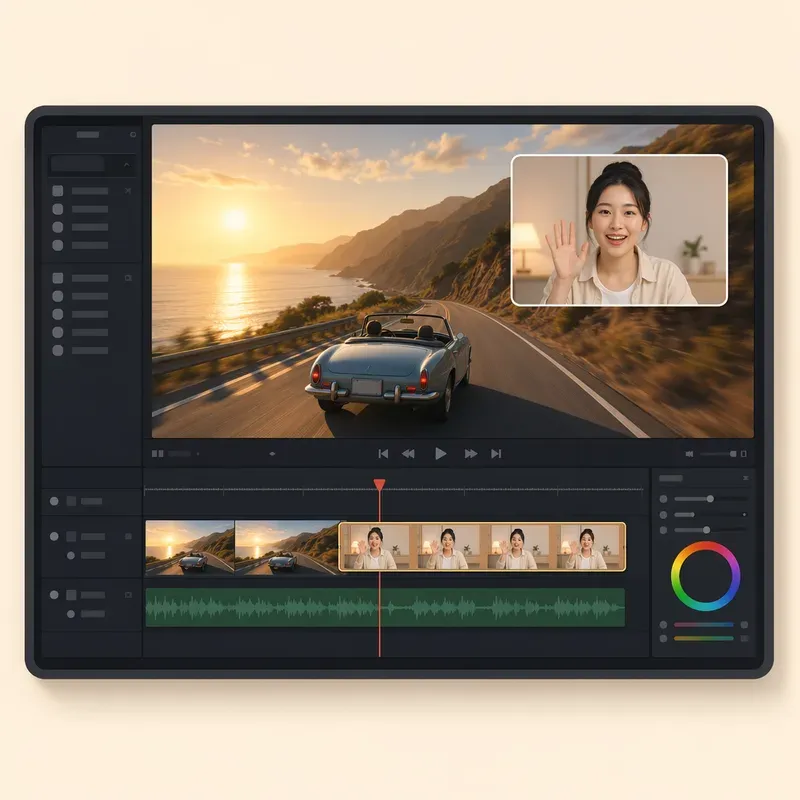Open the dropdown field in the left panel
Viewport: 800px width, 800px height.
click(x=92, y=165)
